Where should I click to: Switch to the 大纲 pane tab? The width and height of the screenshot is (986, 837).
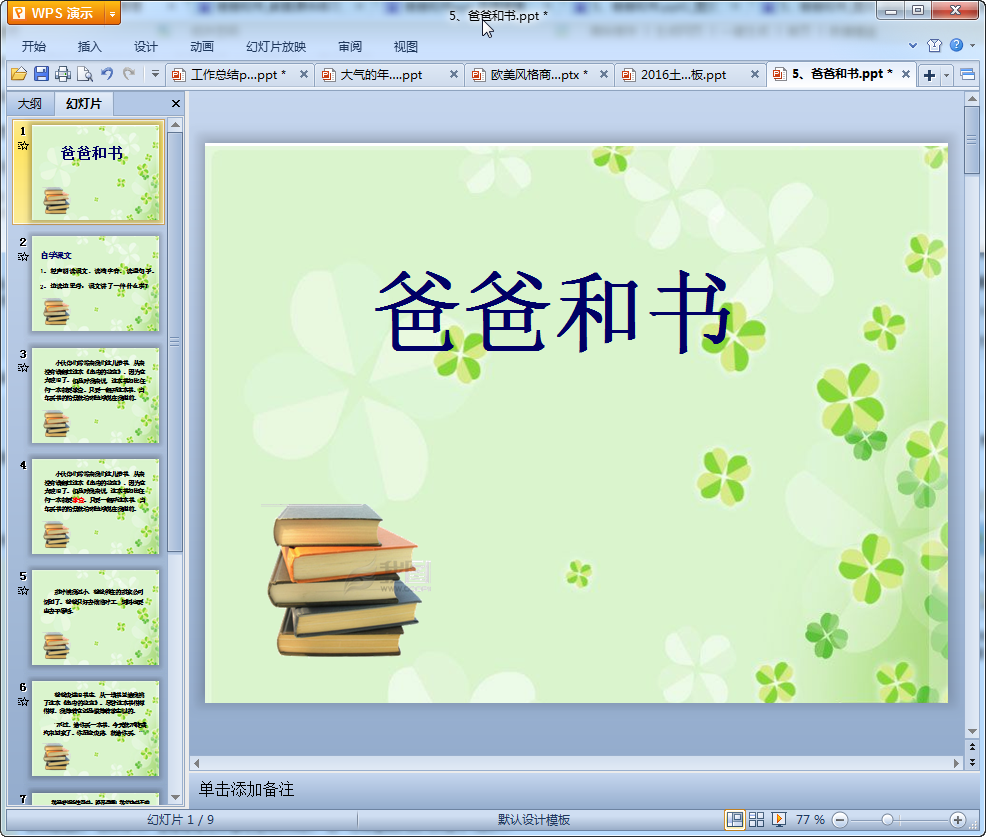[30, 104]
